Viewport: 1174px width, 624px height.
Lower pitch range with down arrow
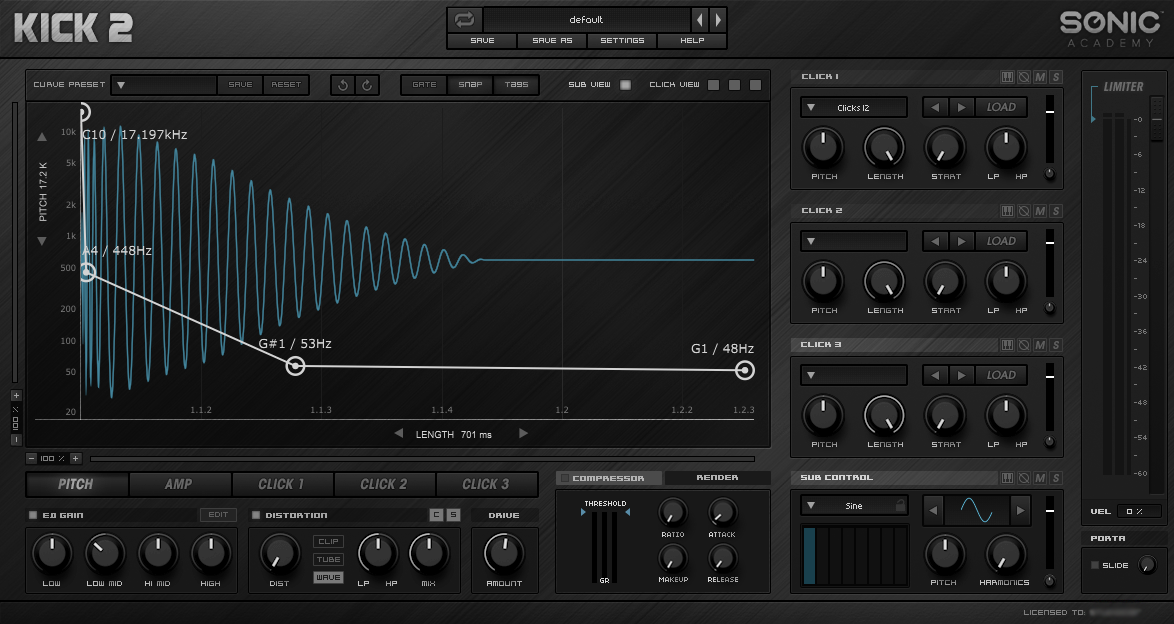click(42, 241)
